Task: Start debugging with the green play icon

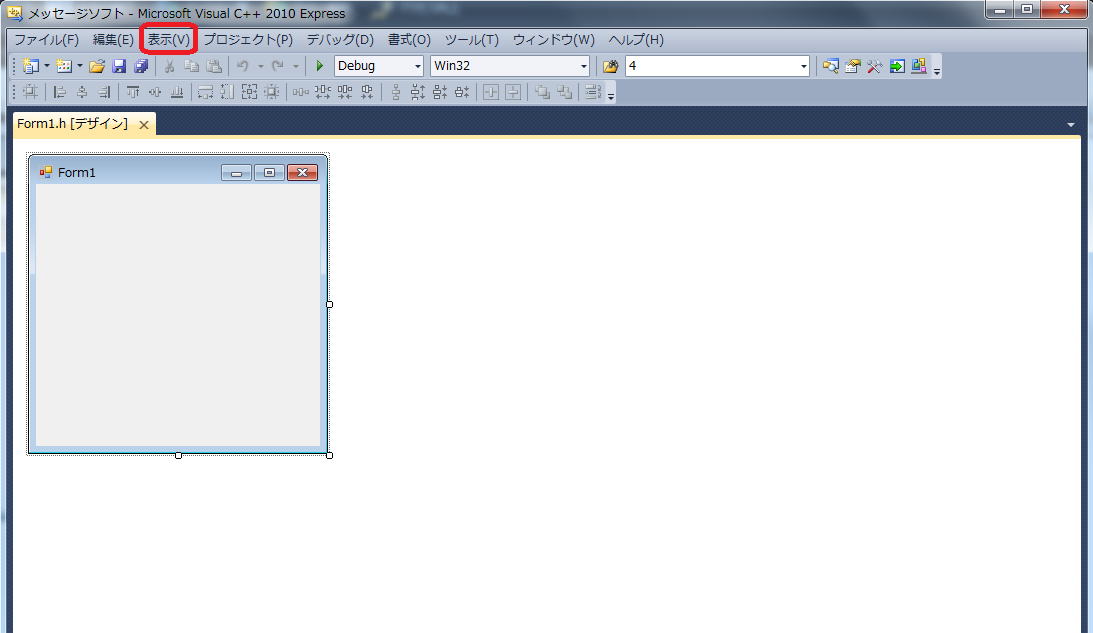Action: coord(319,66)
